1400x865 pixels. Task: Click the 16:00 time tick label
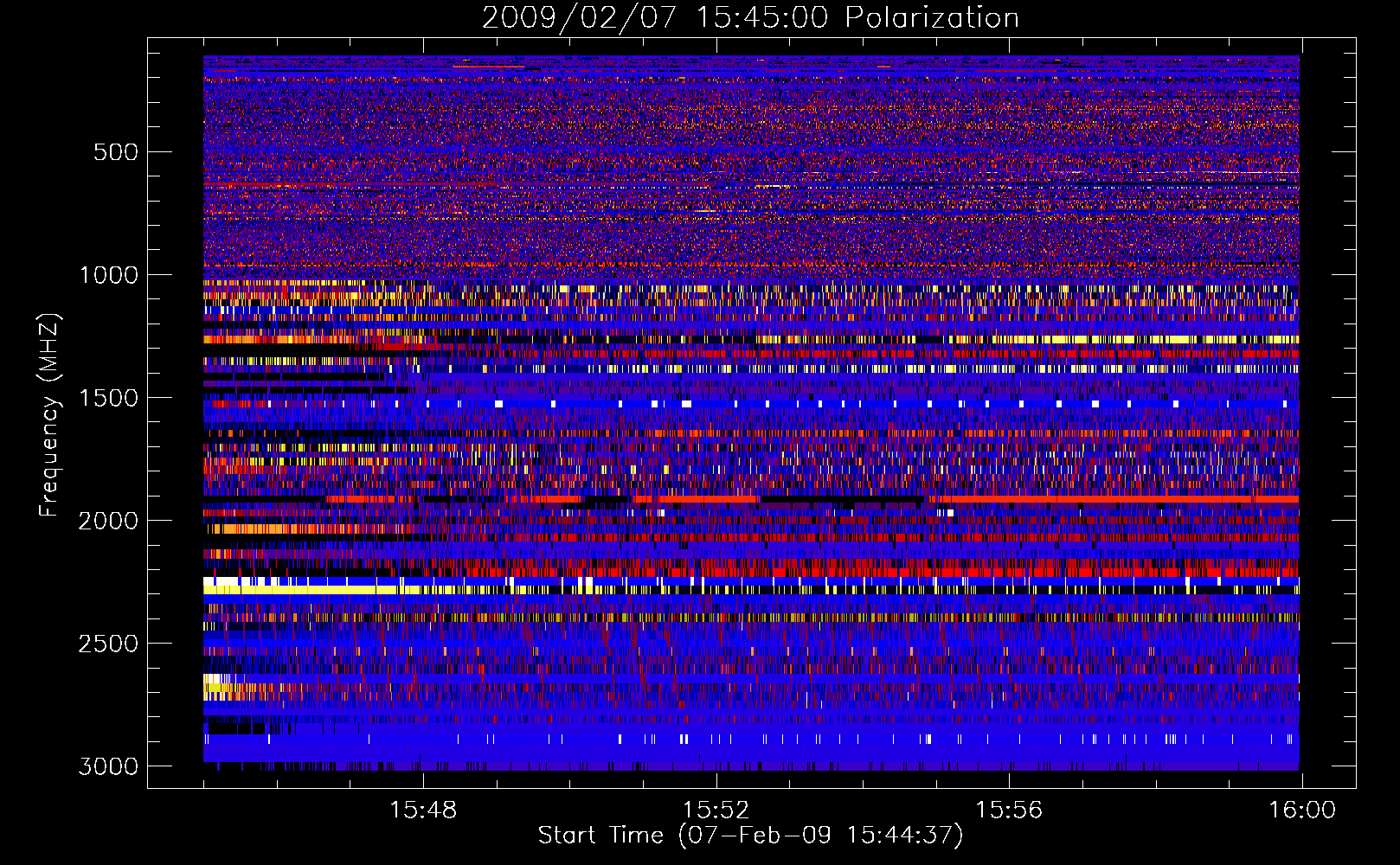[1302, 811]
